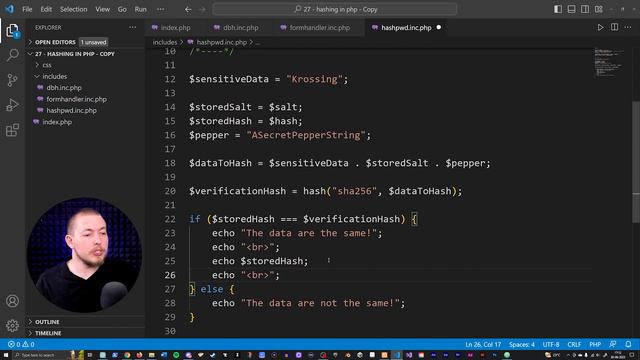Open Explorer Views and More Actions ellipsis
The height and width of the screenshot is (360, 640).
click(x=133, y=27)
